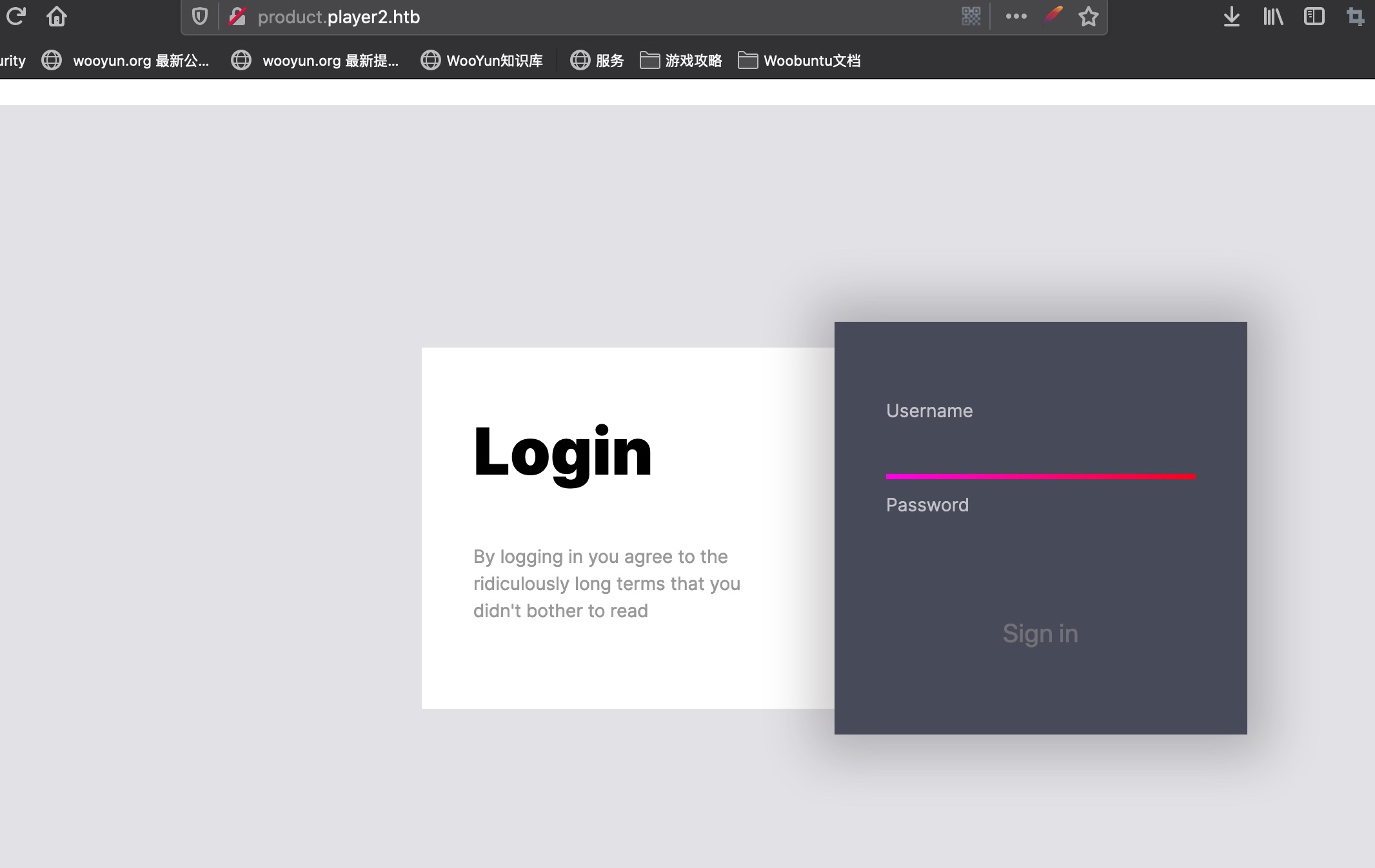Click the Password input field
The image size is (1375, 868).
tap(1040, 545)
